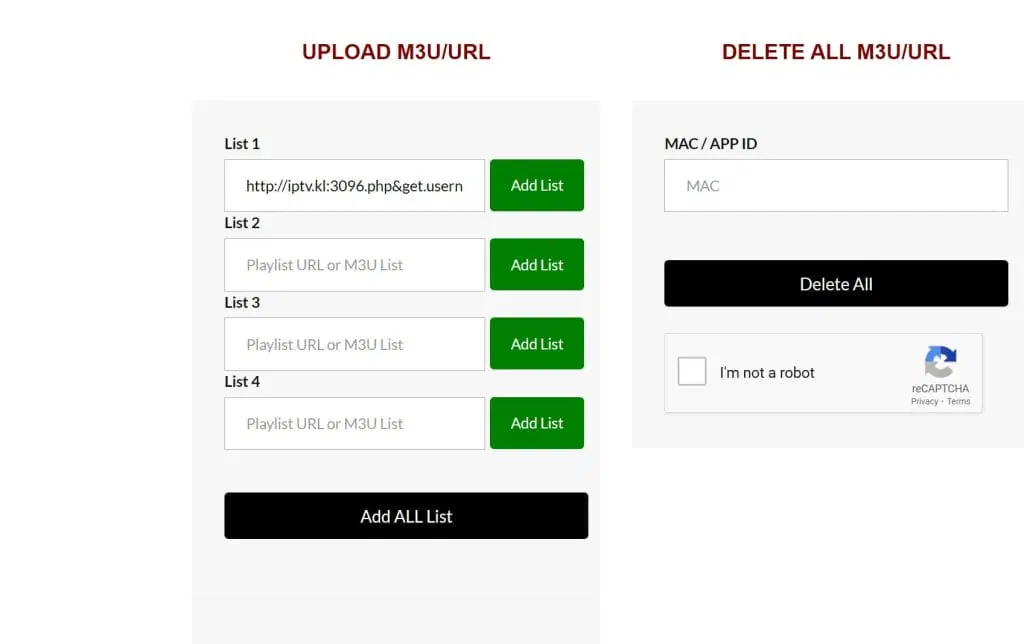This screenshot has width=1024, height=644.
Task: Click the I'm not a robot text
Action: tap(767, 373)
